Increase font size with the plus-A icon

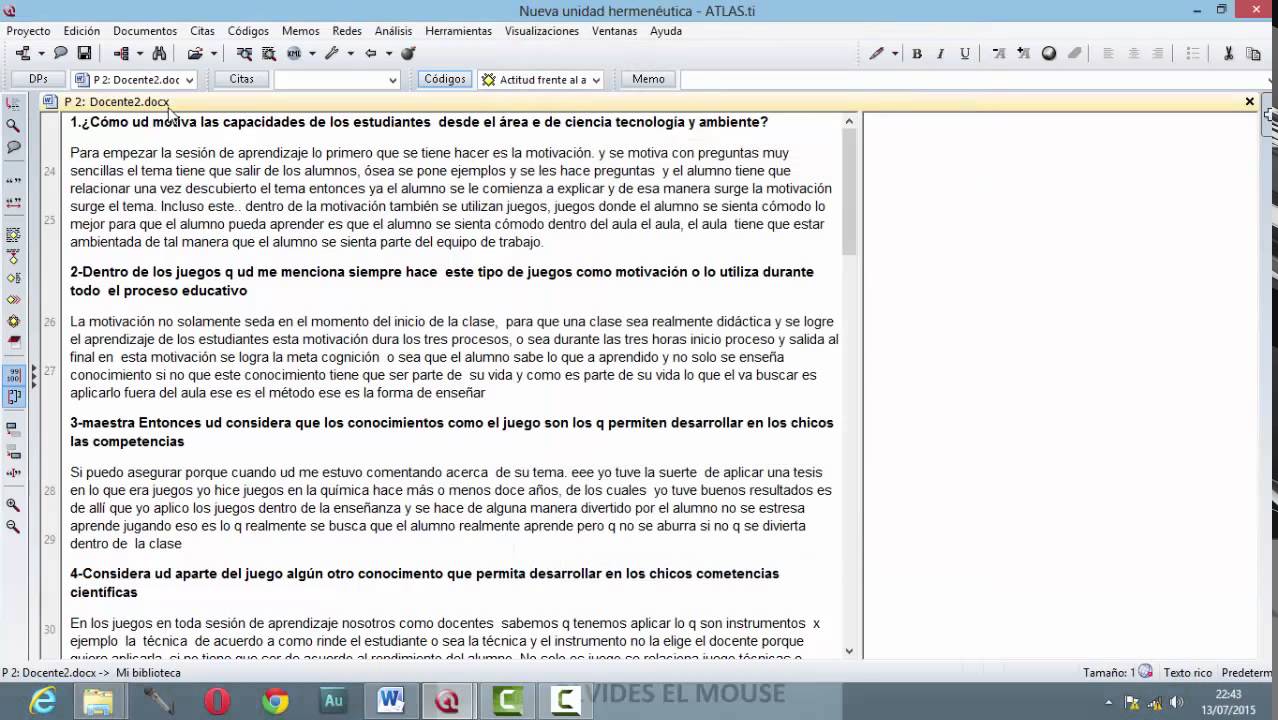pyautogui.click(x=1023, y=54)
